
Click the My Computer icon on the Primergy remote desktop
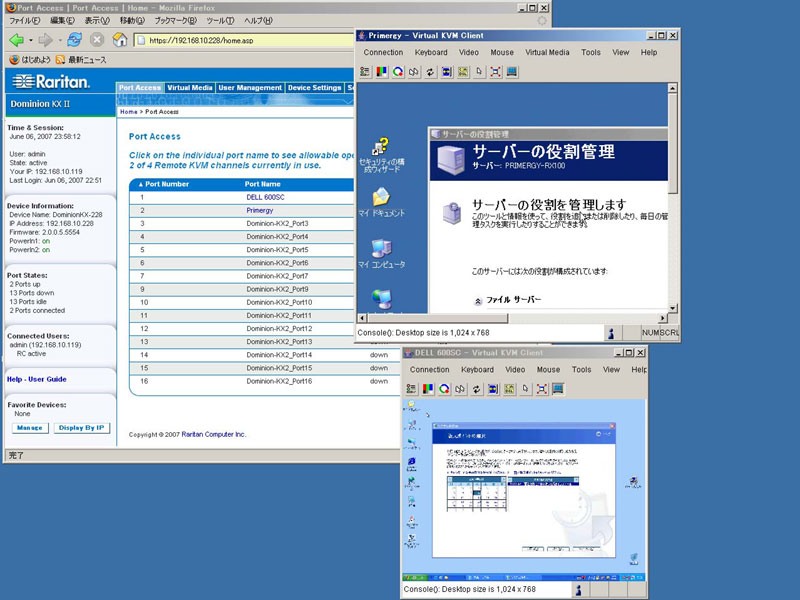[382, 254]
